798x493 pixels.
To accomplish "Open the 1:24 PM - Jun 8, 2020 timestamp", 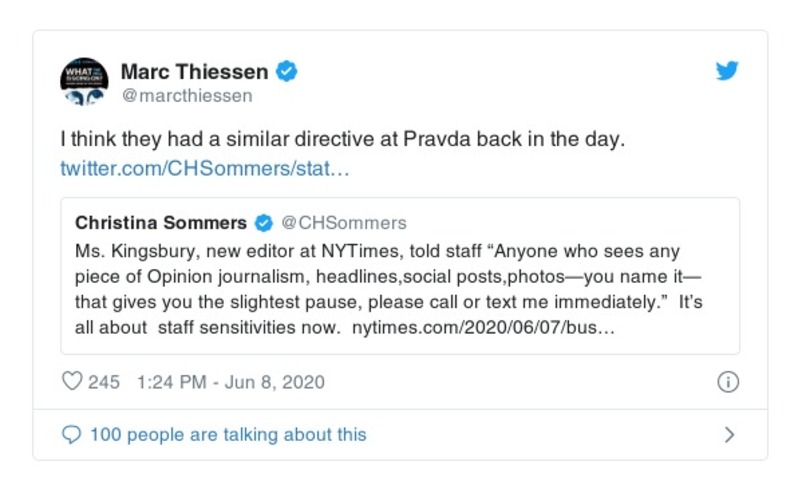I will [230, 382].
